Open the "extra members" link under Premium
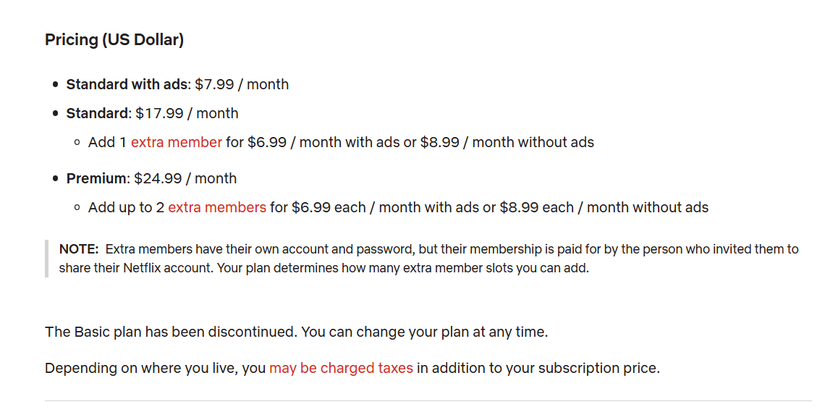This screenshot has width=825, height=413. click(217, 208)
